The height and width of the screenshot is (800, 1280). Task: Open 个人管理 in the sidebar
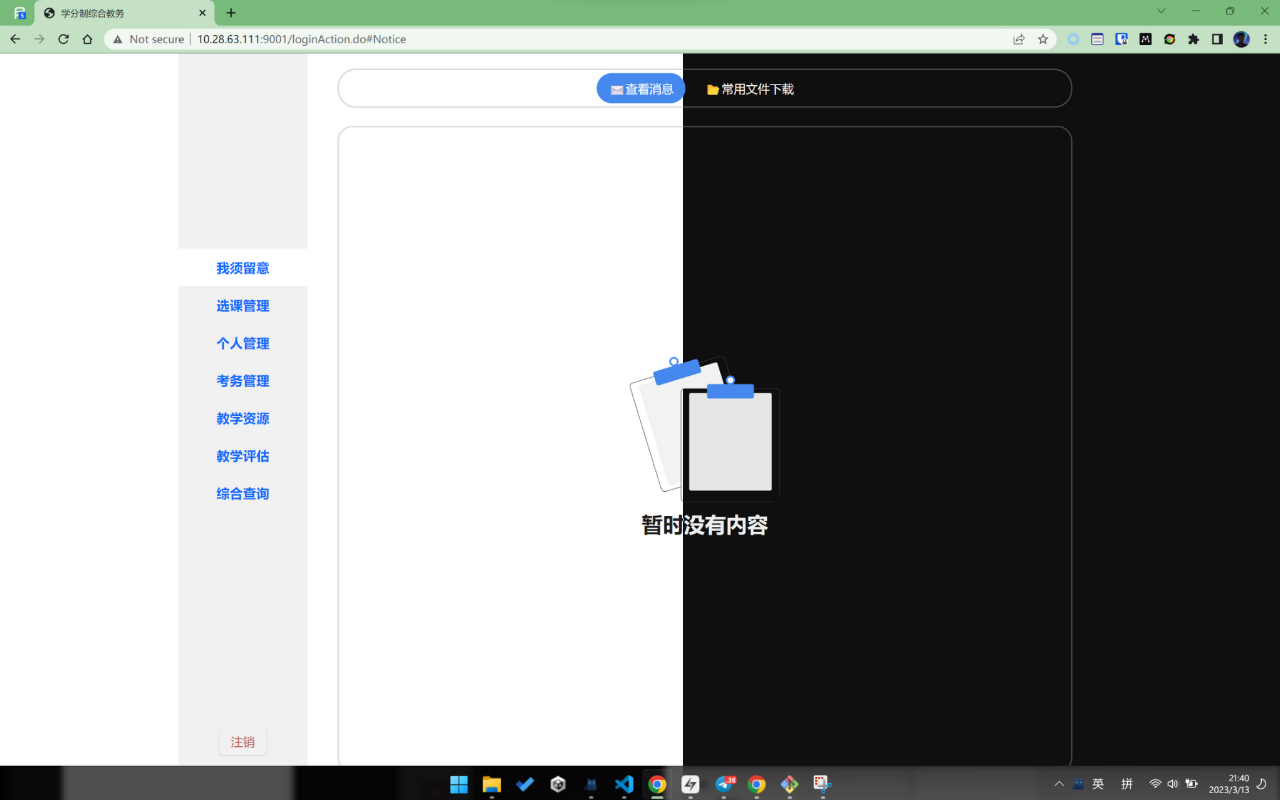click(243, 343)
